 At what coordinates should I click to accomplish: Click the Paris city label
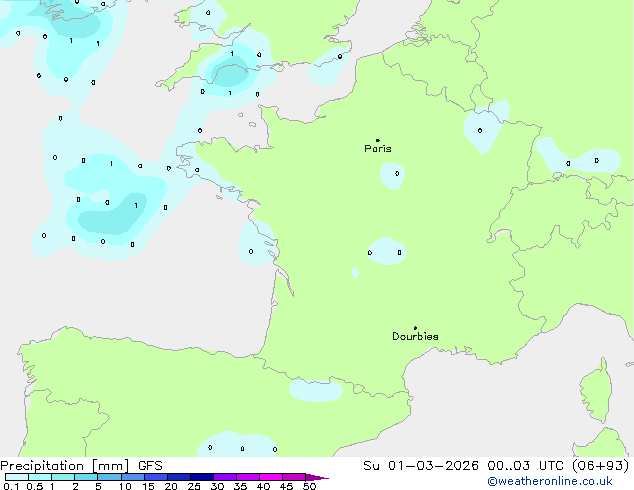pos(378,149)
